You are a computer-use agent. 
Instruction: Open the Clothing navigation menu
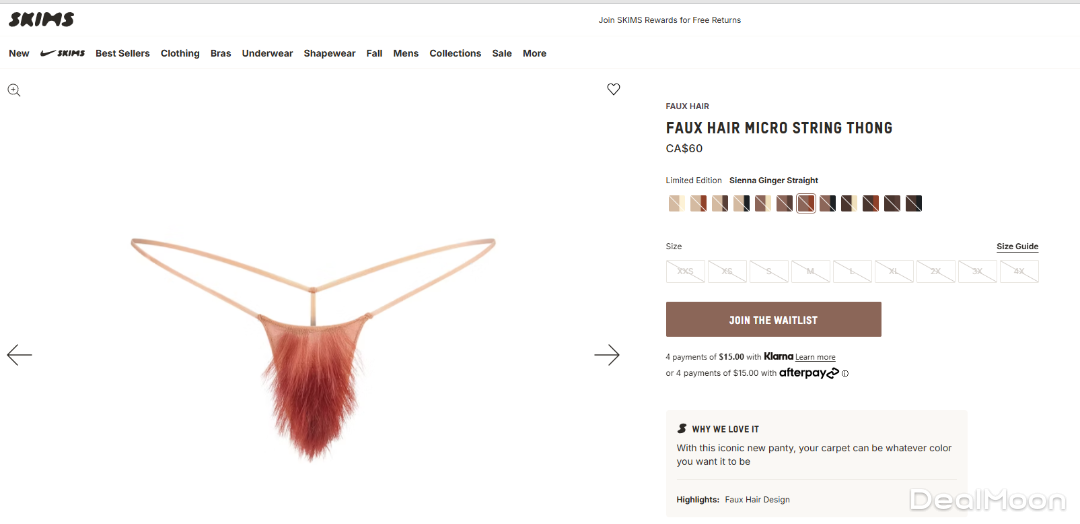click(180, 53)
